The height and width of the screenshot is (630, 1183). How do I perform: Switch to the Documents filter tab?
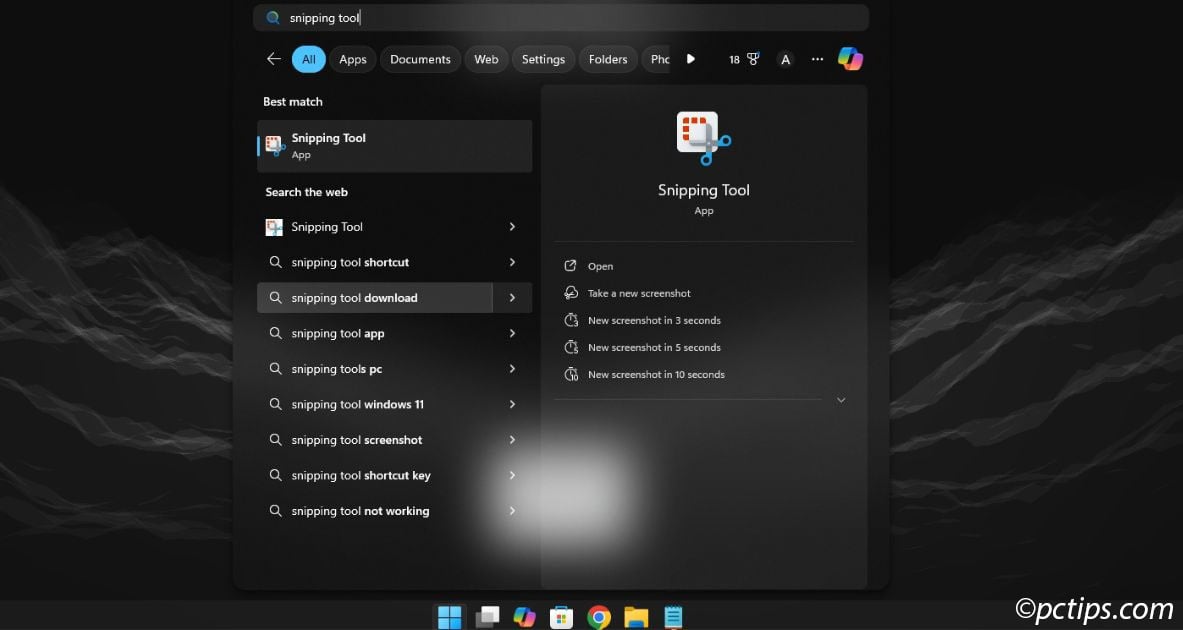coord(420,59)
